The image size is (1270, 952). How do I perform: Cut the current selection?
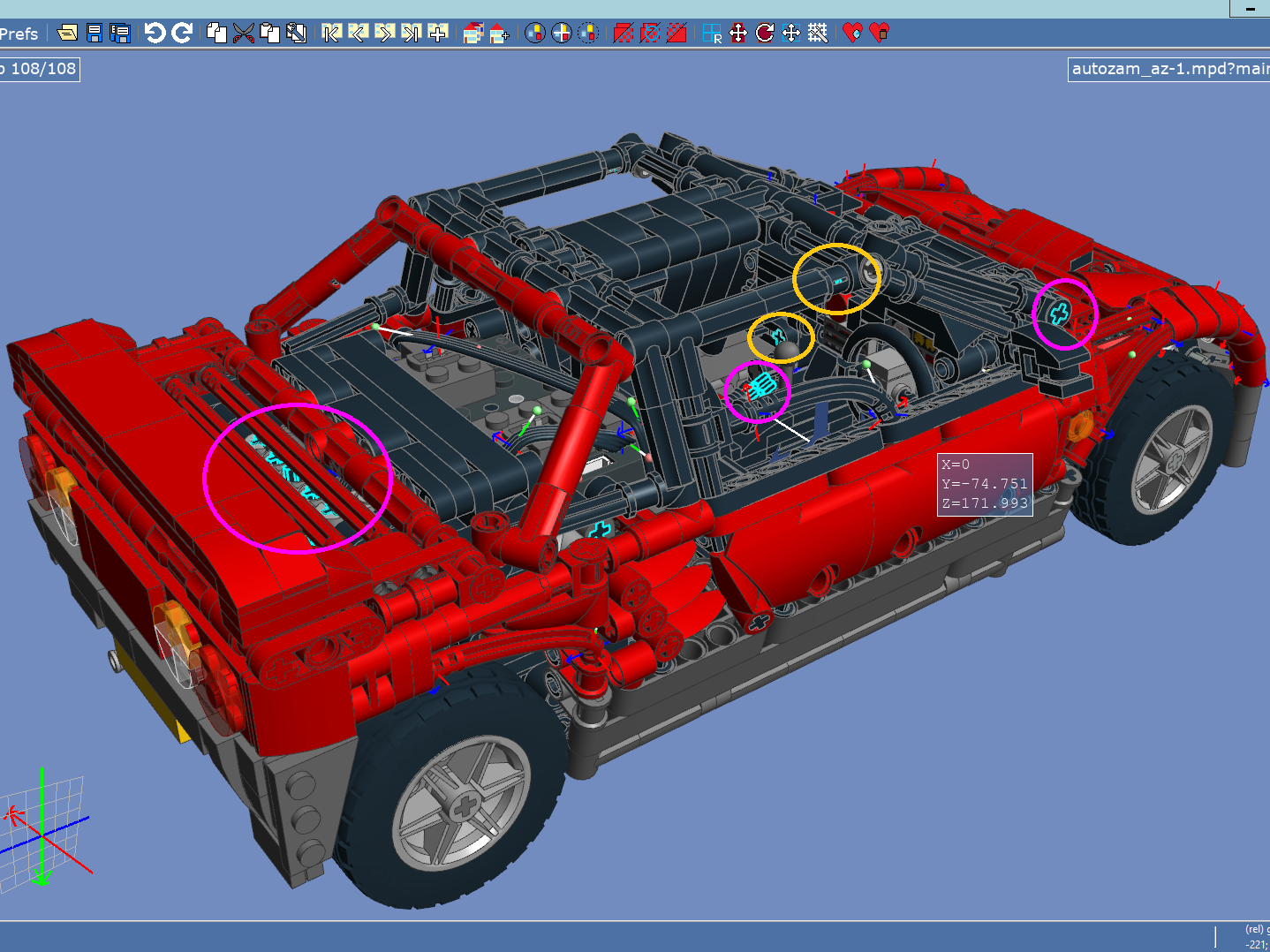pos(245,34)
